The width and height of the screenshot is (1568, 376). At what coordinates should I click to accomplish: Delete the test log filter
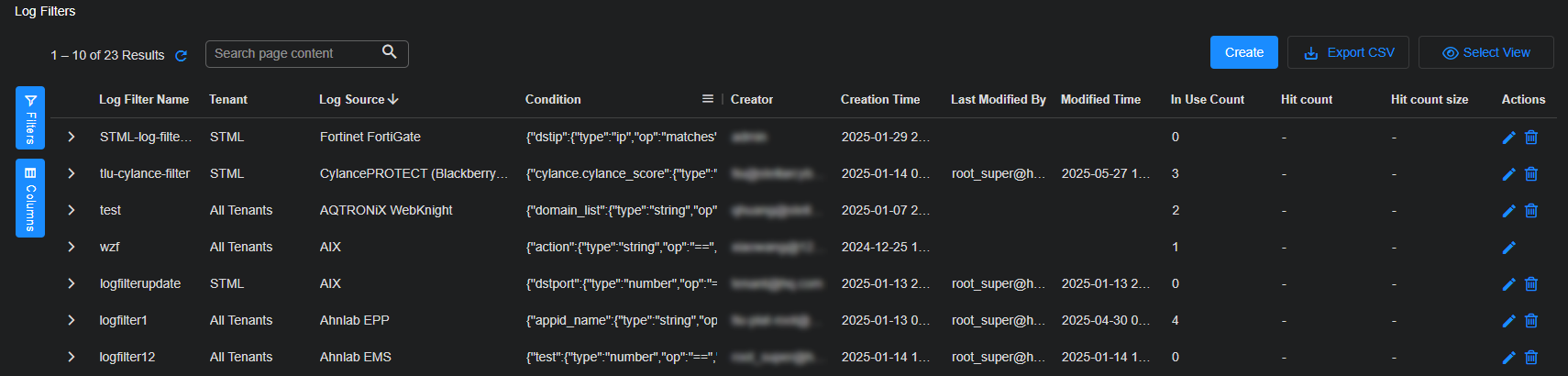pyautogui.click(x=1531, y=211)
